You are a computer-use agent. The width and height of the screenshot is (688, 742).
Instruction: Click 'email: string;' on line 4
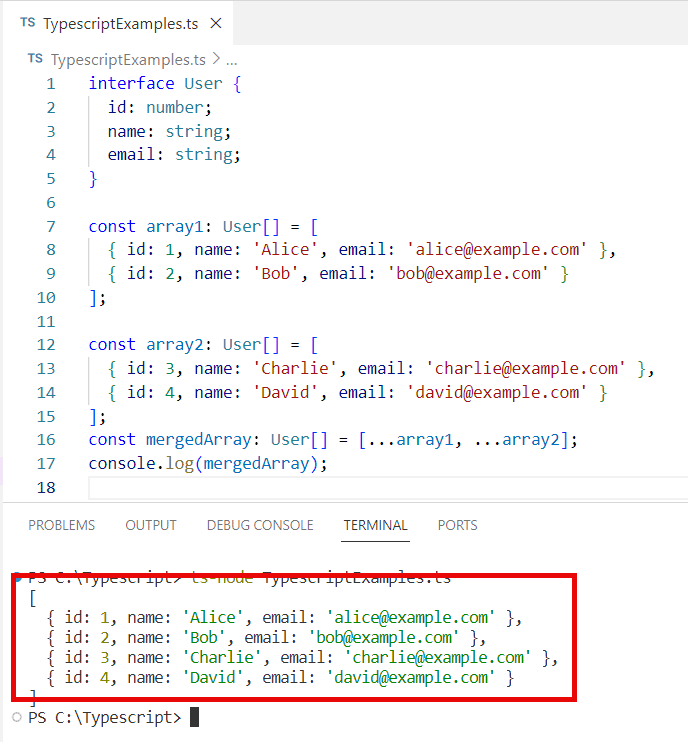(174, 155)
